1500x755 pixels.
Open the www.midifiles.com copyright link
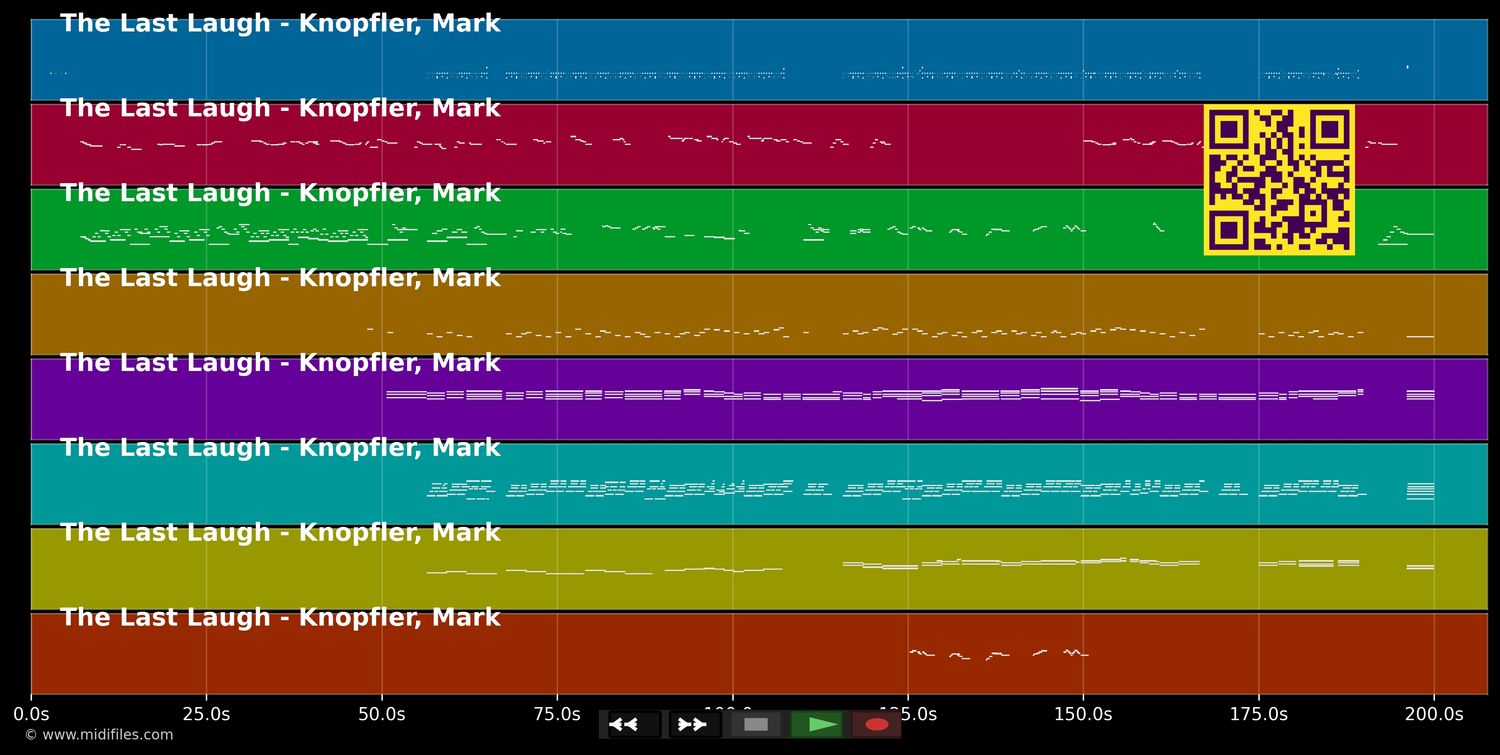[99, 735]
